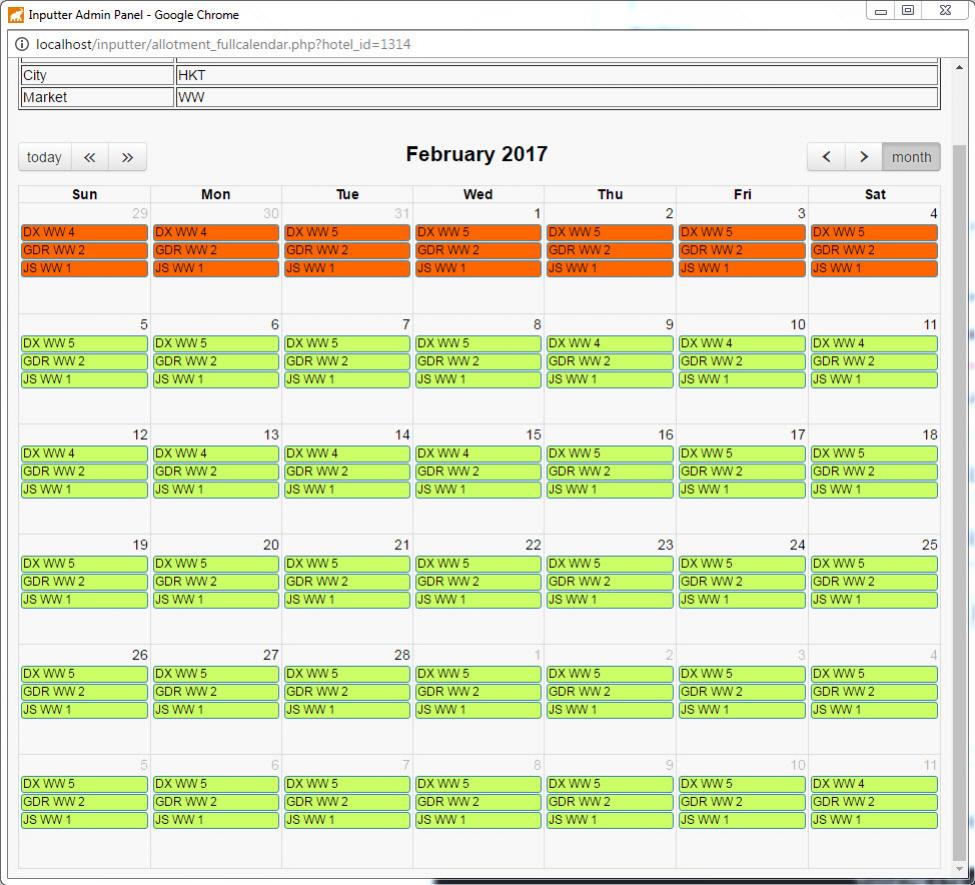975x885 pixels.
Task: Select GDR WW 2 event on February 23
Action: 610,582
